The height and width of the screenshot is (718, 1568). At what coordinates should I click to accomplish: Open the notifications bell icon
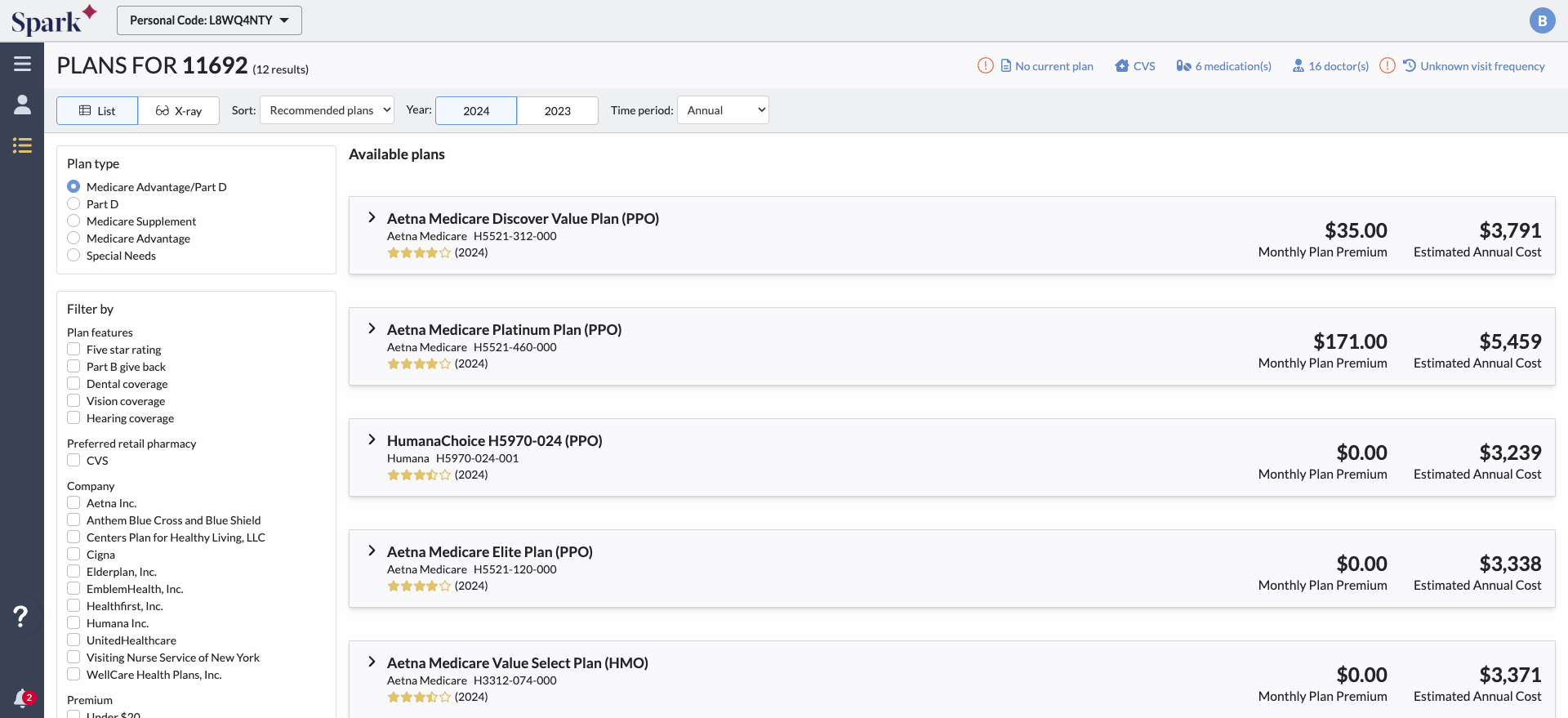pyautogui.click(x=22, y=698)
